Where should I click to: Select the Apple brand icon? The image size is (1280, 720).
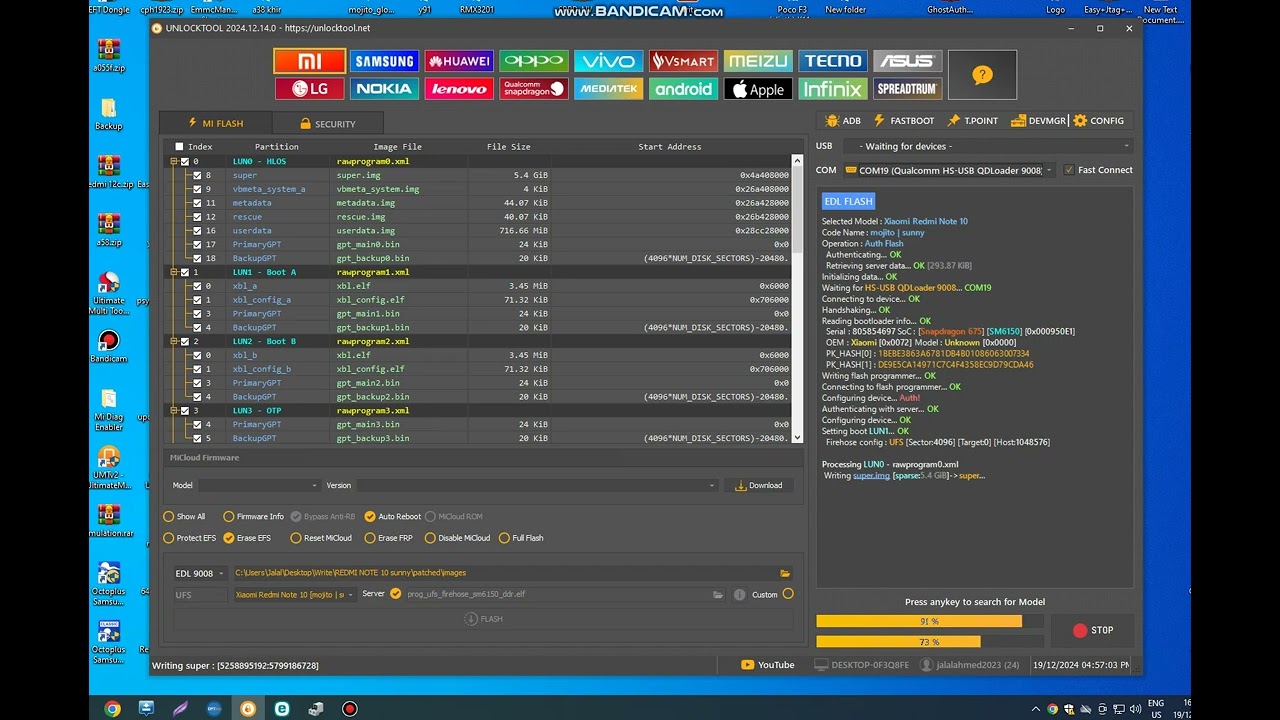coord(758,89)
